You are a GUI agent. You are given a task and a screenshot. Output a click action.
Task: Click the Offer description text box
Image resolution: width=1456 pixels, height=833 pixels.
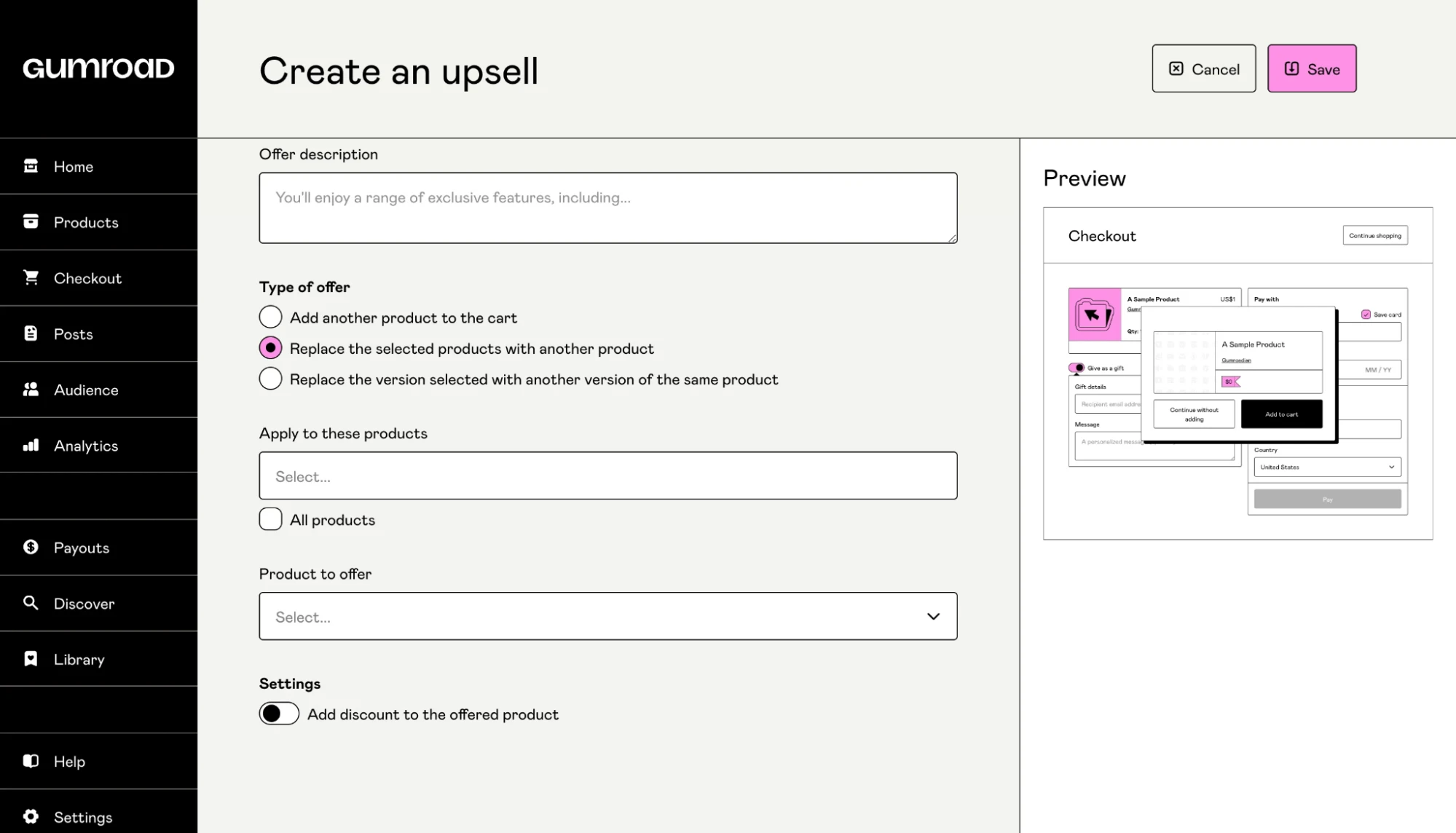click(607, 208)
